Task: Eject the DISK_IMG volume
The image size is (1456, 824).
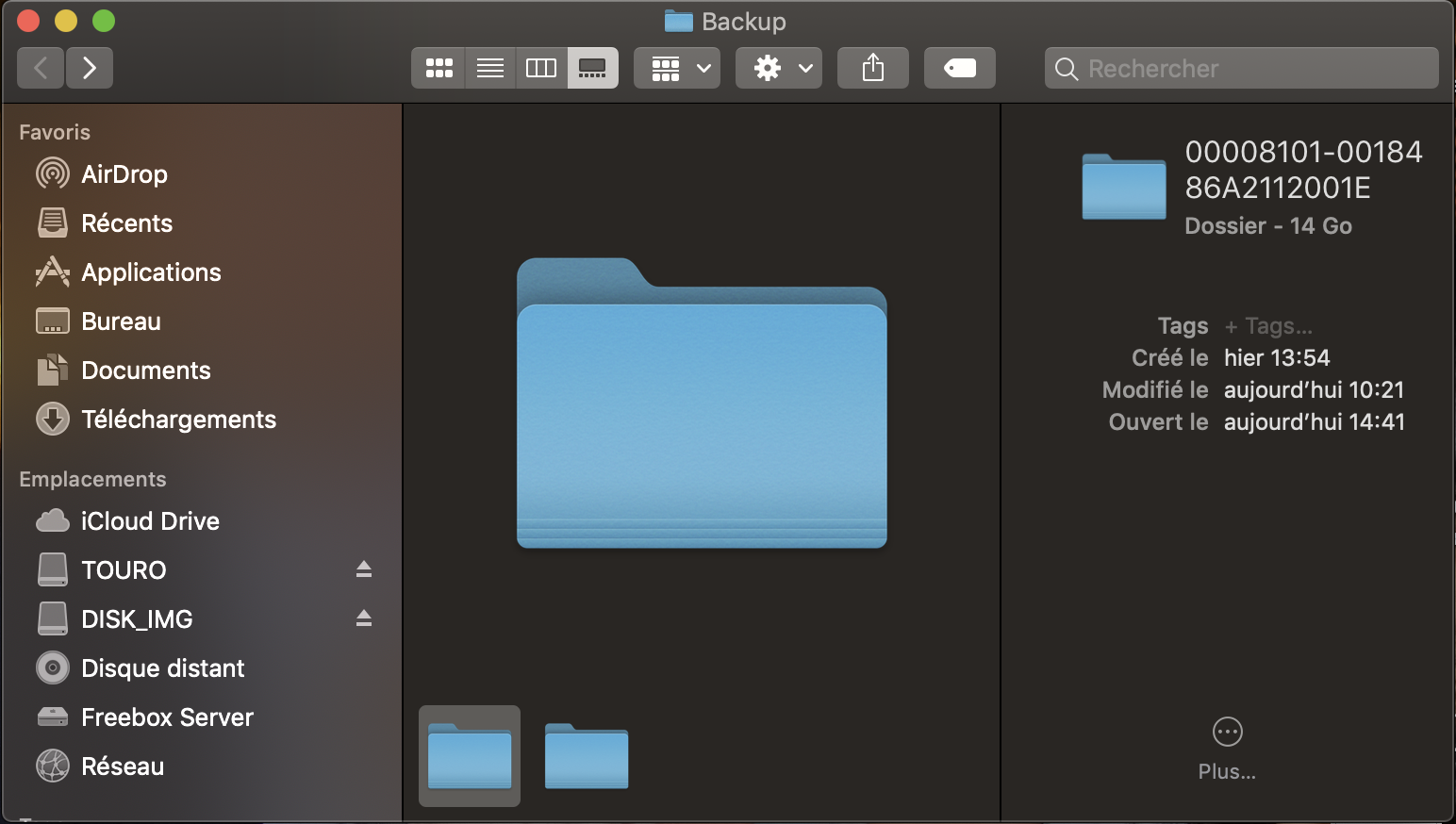Action: (364, 618)
